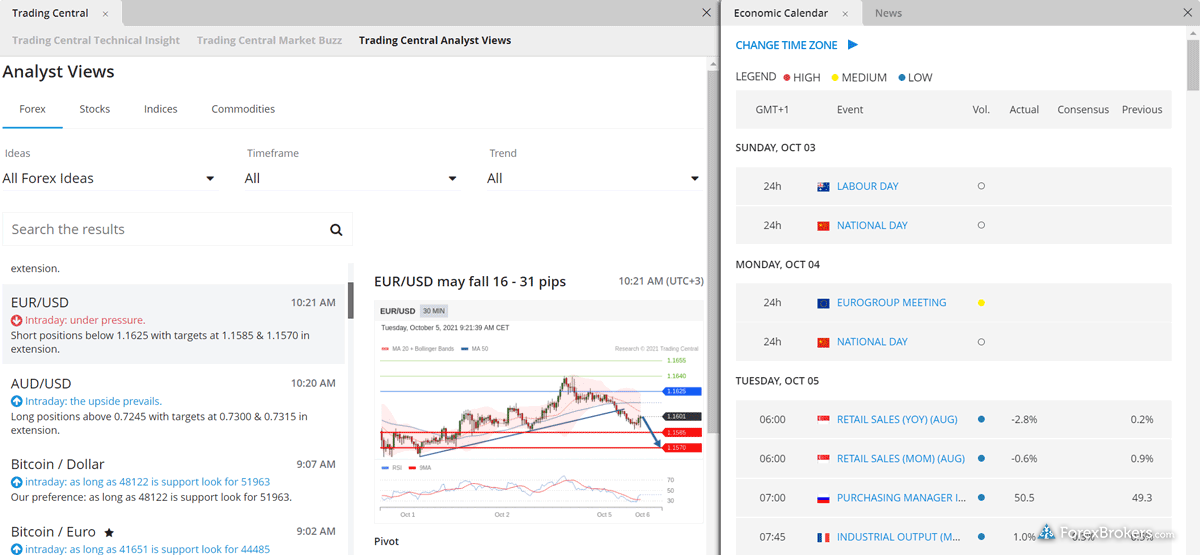This screenshot has width=1200, height=555.
Task: Click the Russia flag for Purchasing Manager
Action: [823, 498]
